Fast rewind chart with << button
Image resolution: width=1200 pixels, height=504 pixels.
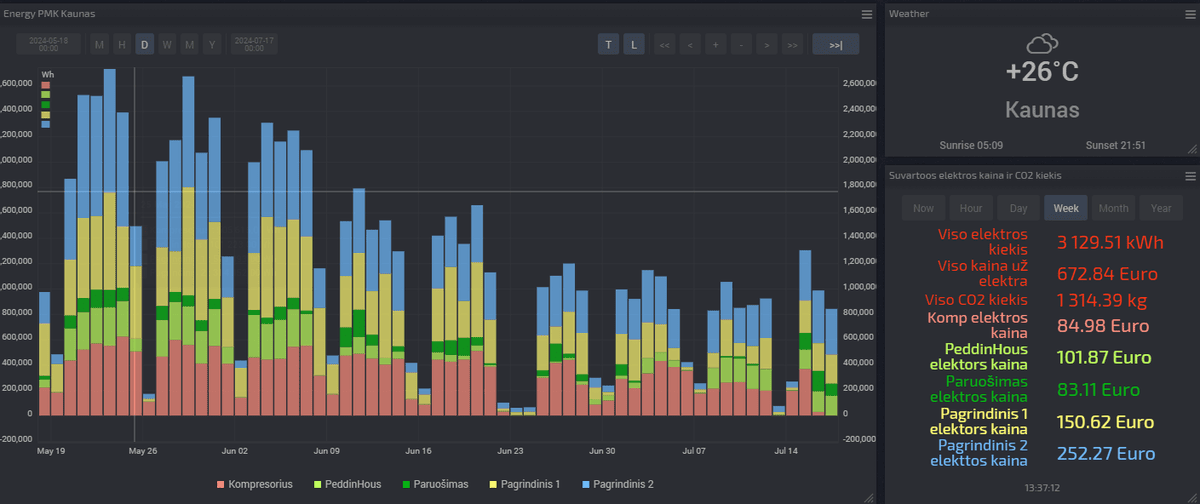pos(664,44)
